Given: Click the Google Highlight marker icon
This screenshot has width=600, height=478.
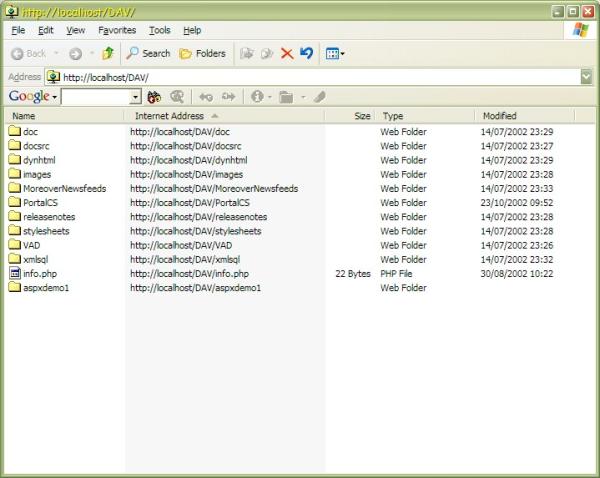Looking at the screenshot, I should (x=320, y=97).
